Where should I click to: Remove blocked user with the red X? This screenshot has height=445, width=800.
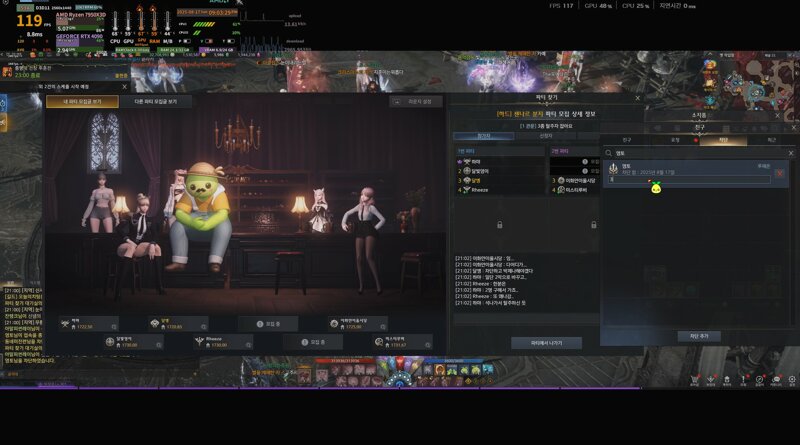click(x=780, y=174)
